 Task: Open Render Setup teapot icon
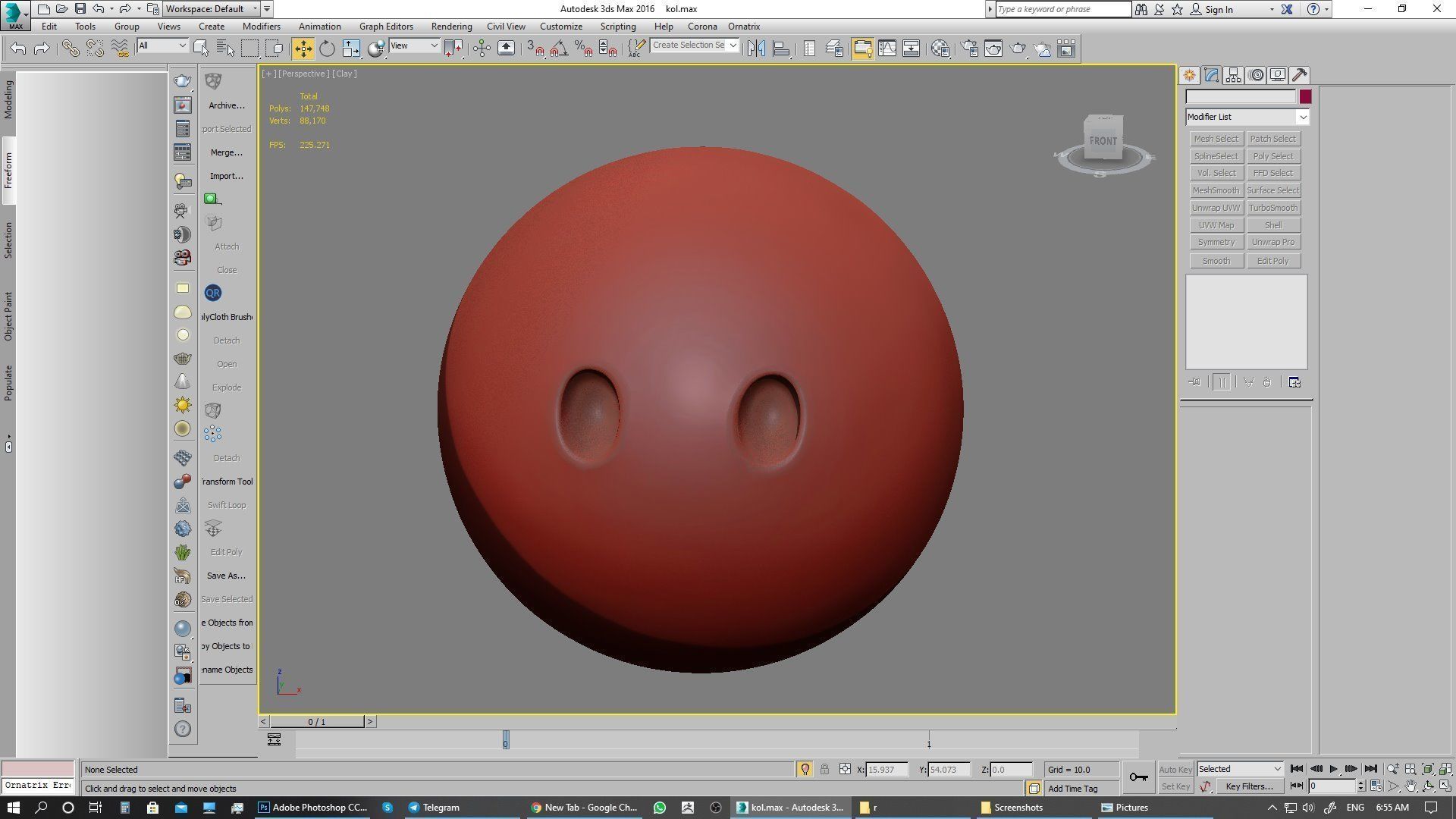click(x=969, y=49)
